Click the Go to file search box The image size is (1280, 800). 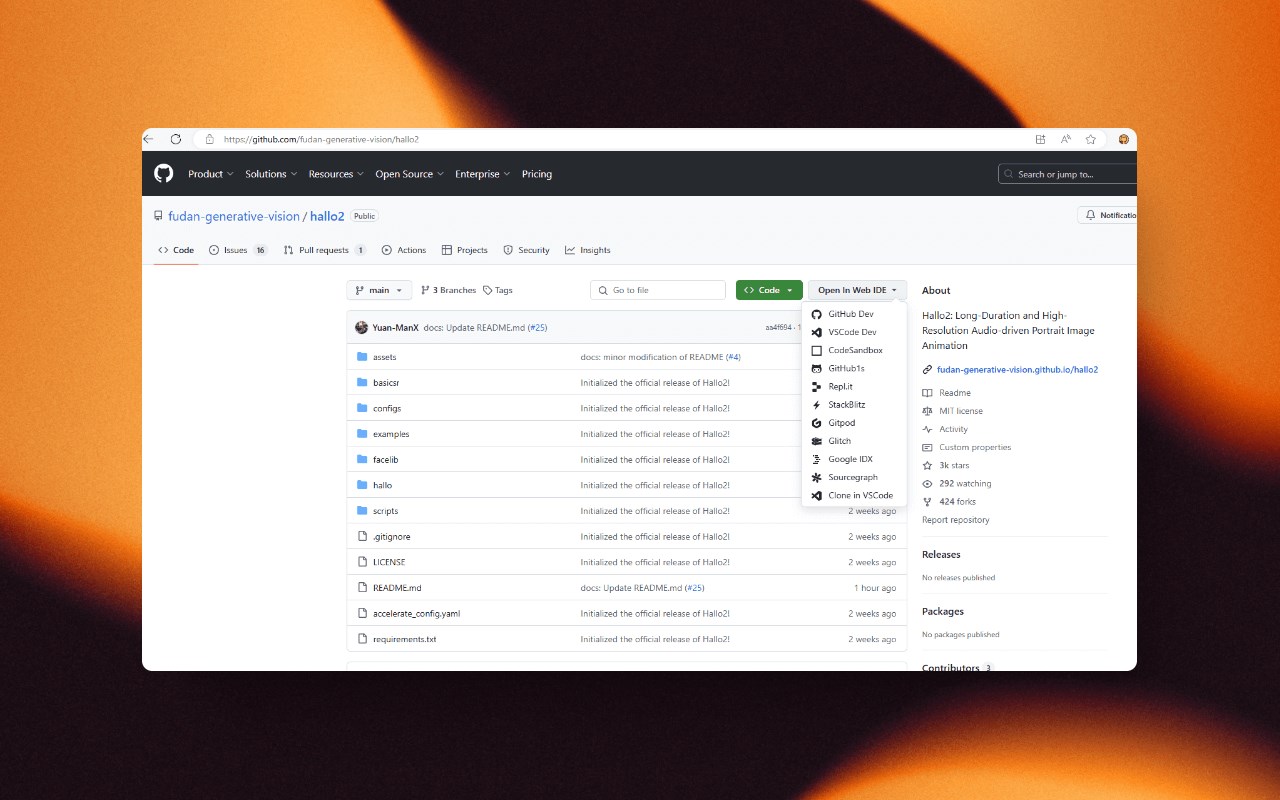click(658, 290)
